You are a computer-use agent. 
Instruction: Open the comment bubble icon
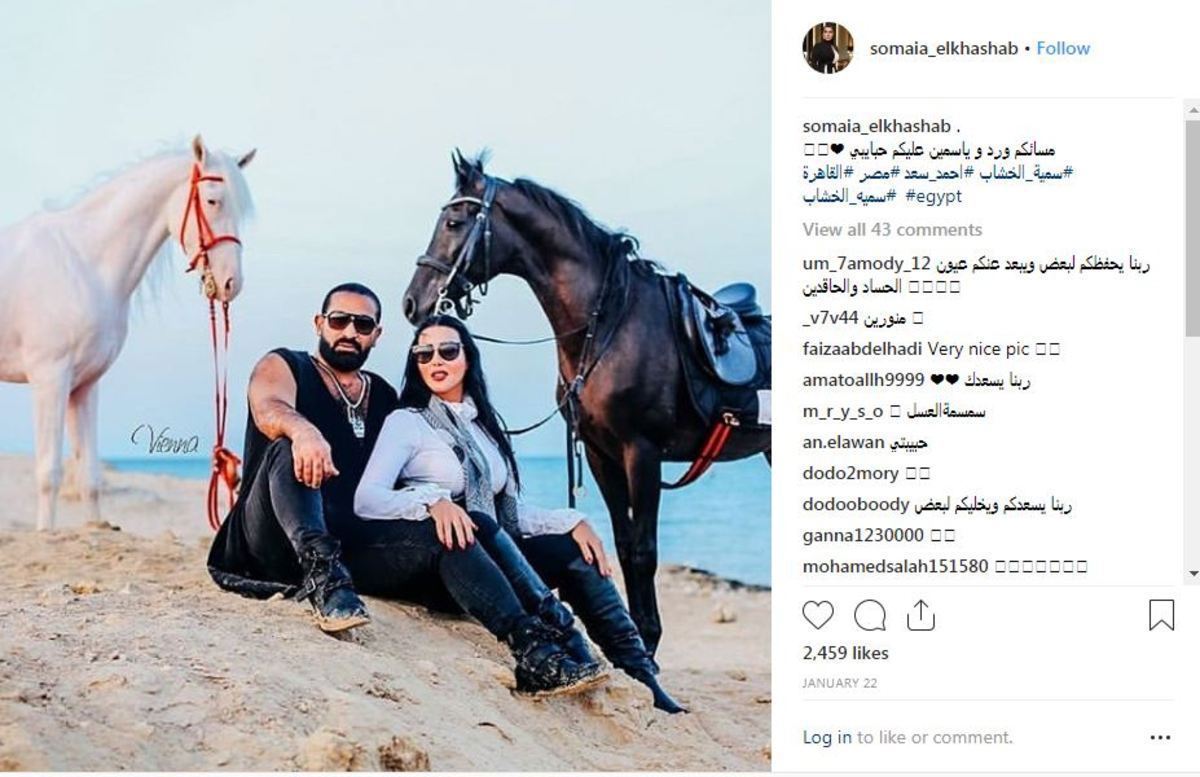click(x=870, y=614)
